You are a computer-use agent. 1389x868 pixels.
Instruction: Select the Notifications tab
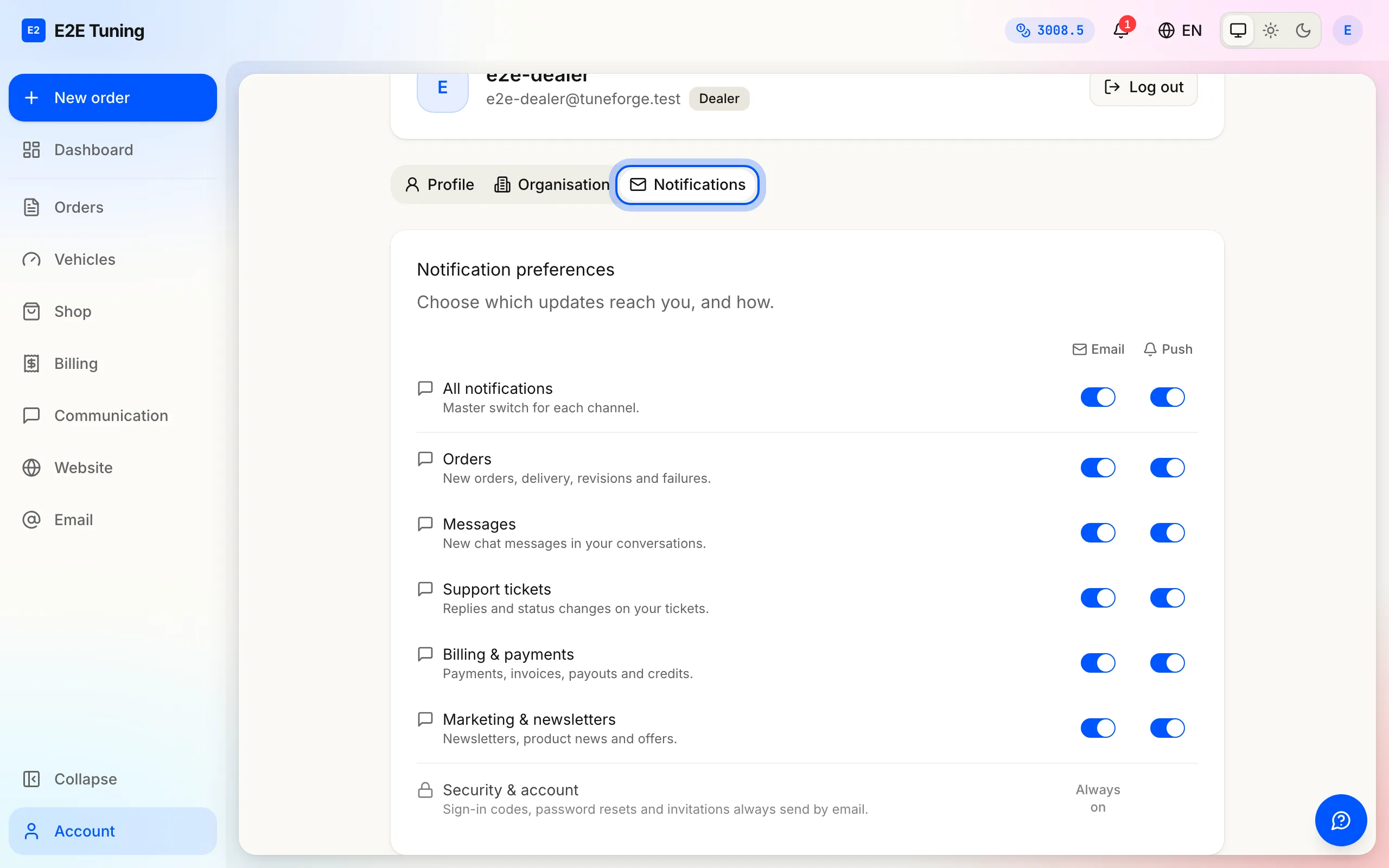[x=687, y=184]
